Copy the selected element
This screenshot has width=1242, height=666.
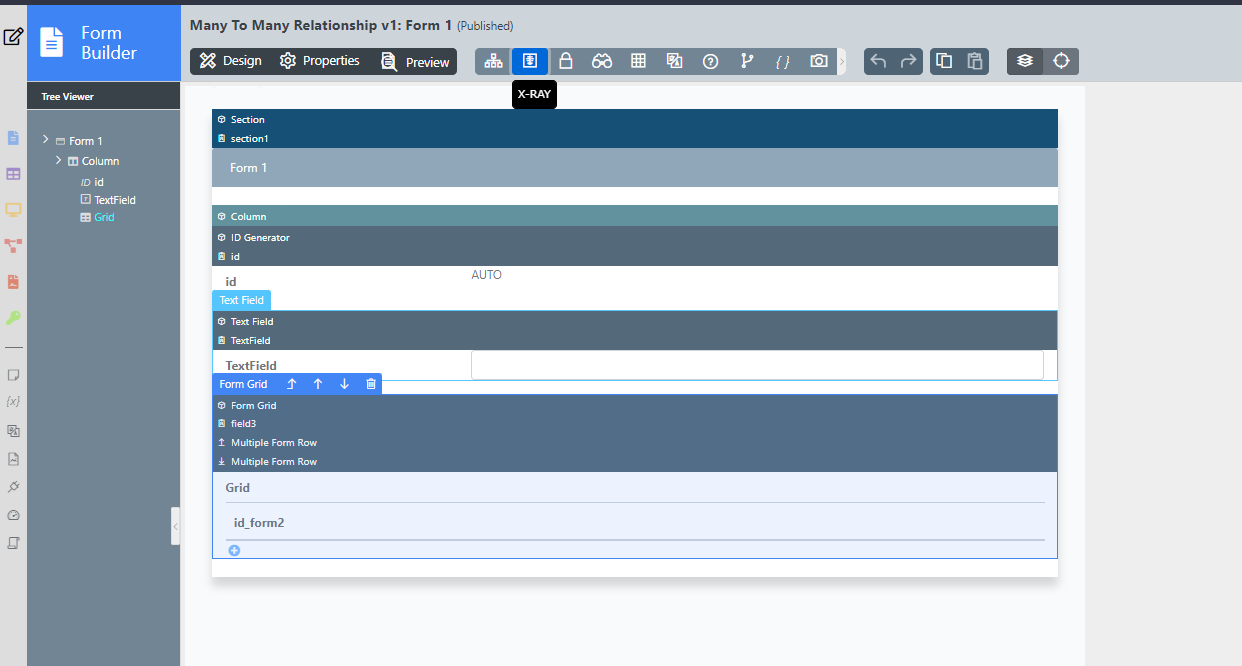(x=944, y=61)
